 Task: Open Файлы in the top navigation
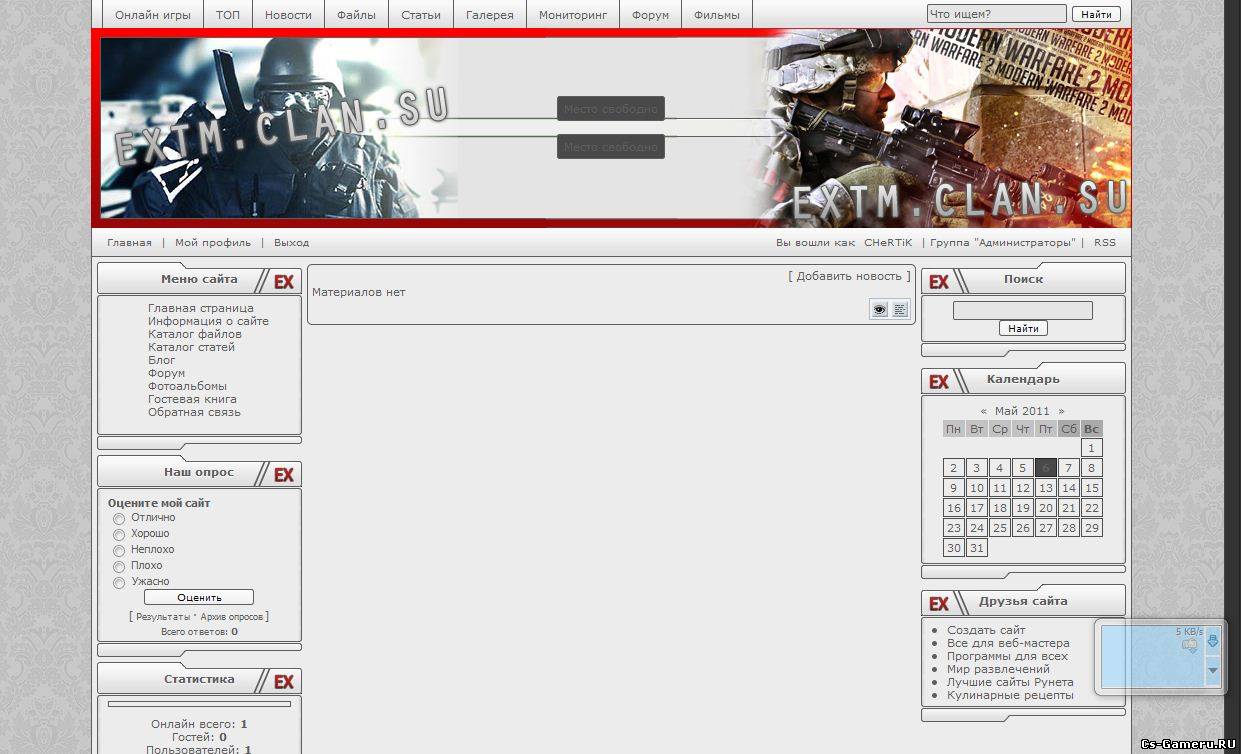(356, 15)
